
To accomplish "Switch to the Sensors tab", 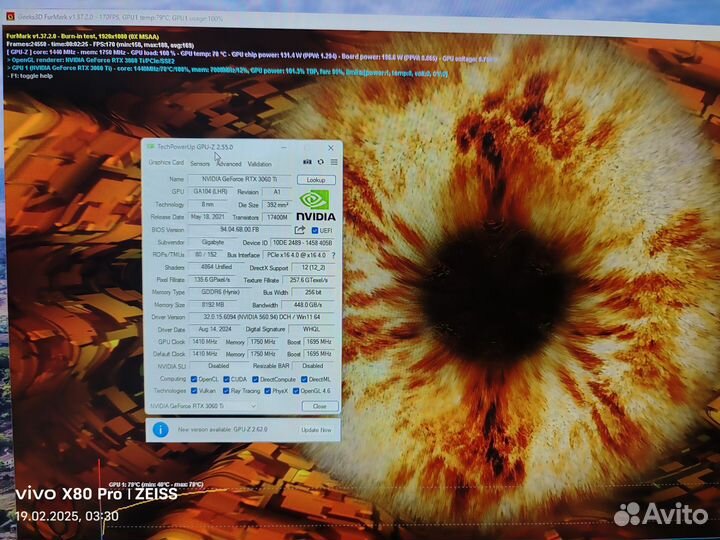I will (x=200, y=163).
